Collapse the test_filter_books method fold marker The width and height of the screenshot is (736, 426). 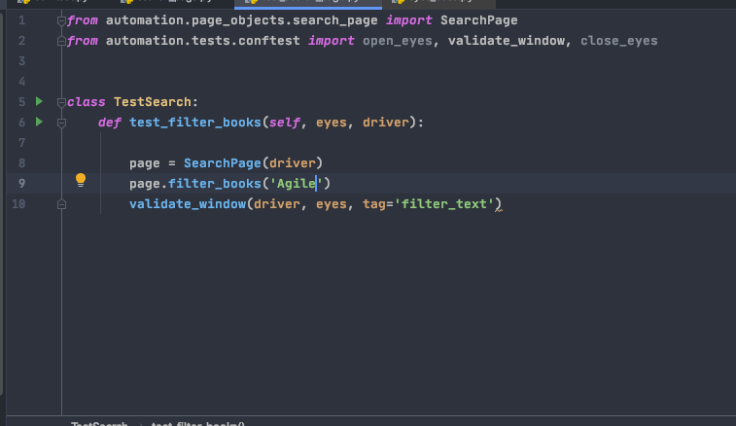61,123
